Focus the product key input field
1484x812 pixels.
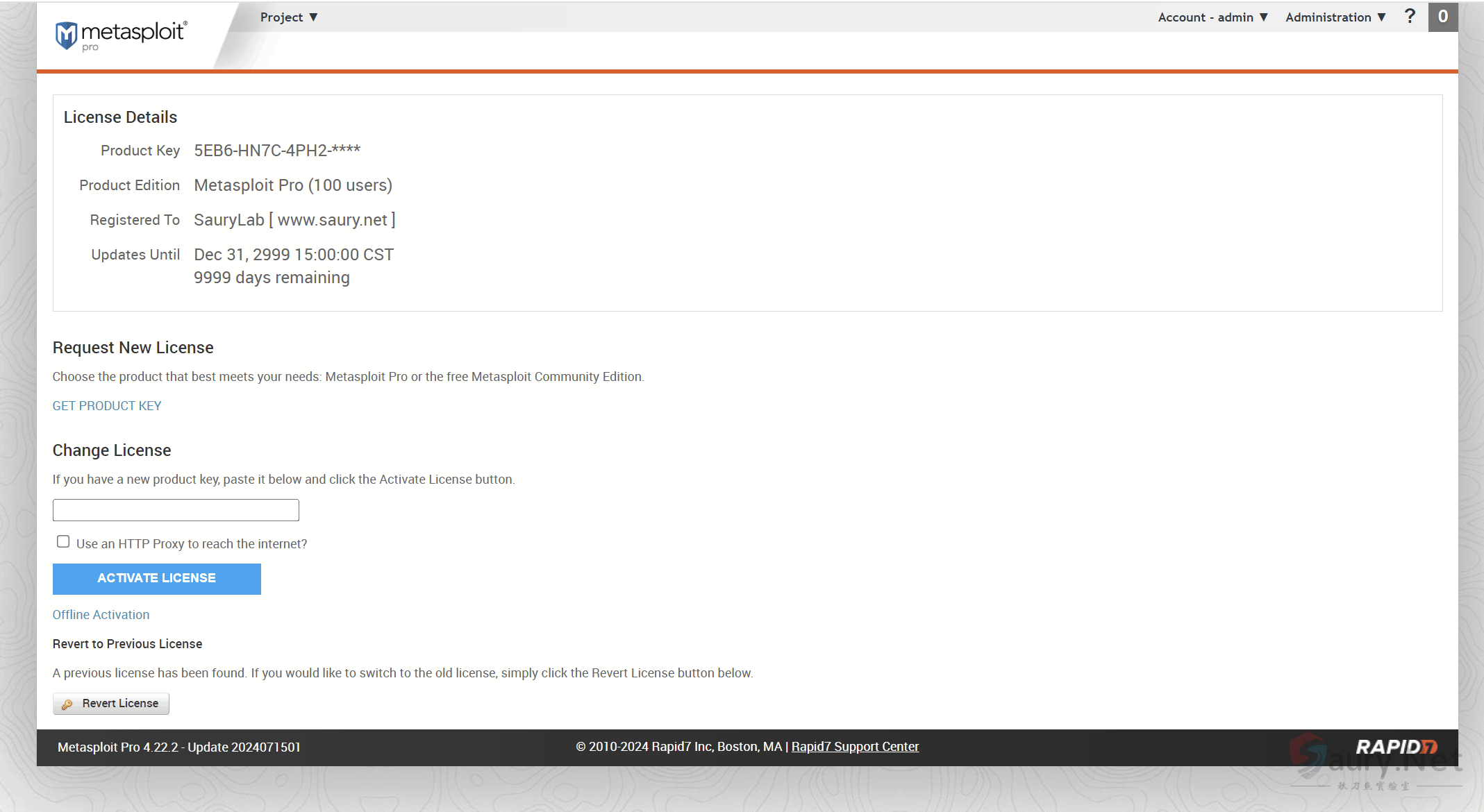pyautogui.click(x=176, y=510)
